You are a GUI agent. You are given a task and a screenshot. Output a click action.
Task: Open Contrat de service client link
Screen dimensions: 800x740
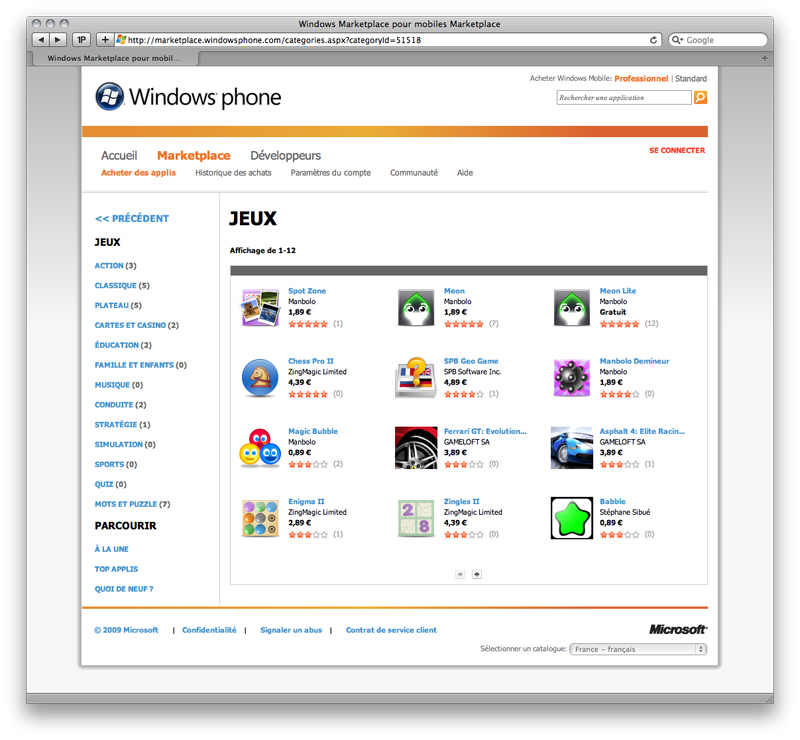[391, 630]
